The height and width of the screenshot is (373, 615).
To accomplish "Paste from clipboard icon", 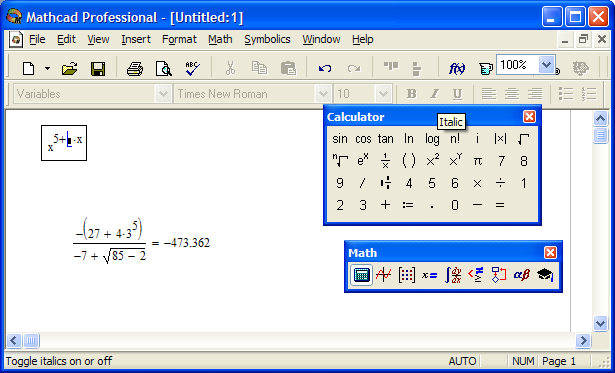I will [288, 69].
